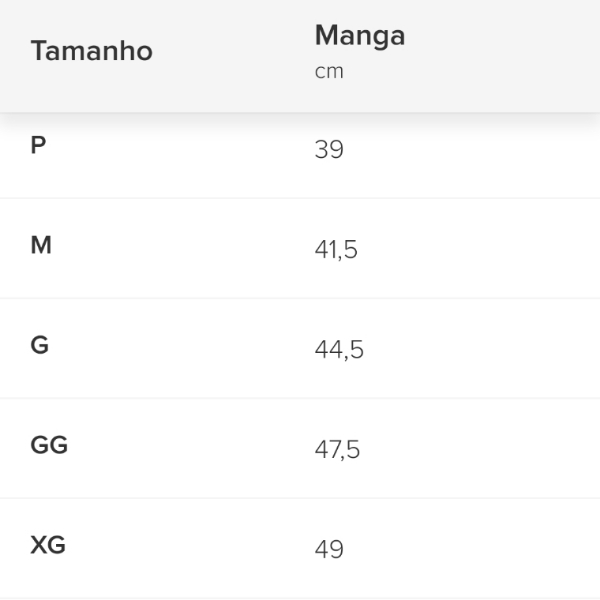Click the 47,5 sleeve measurement

click(x=337, y=450)
